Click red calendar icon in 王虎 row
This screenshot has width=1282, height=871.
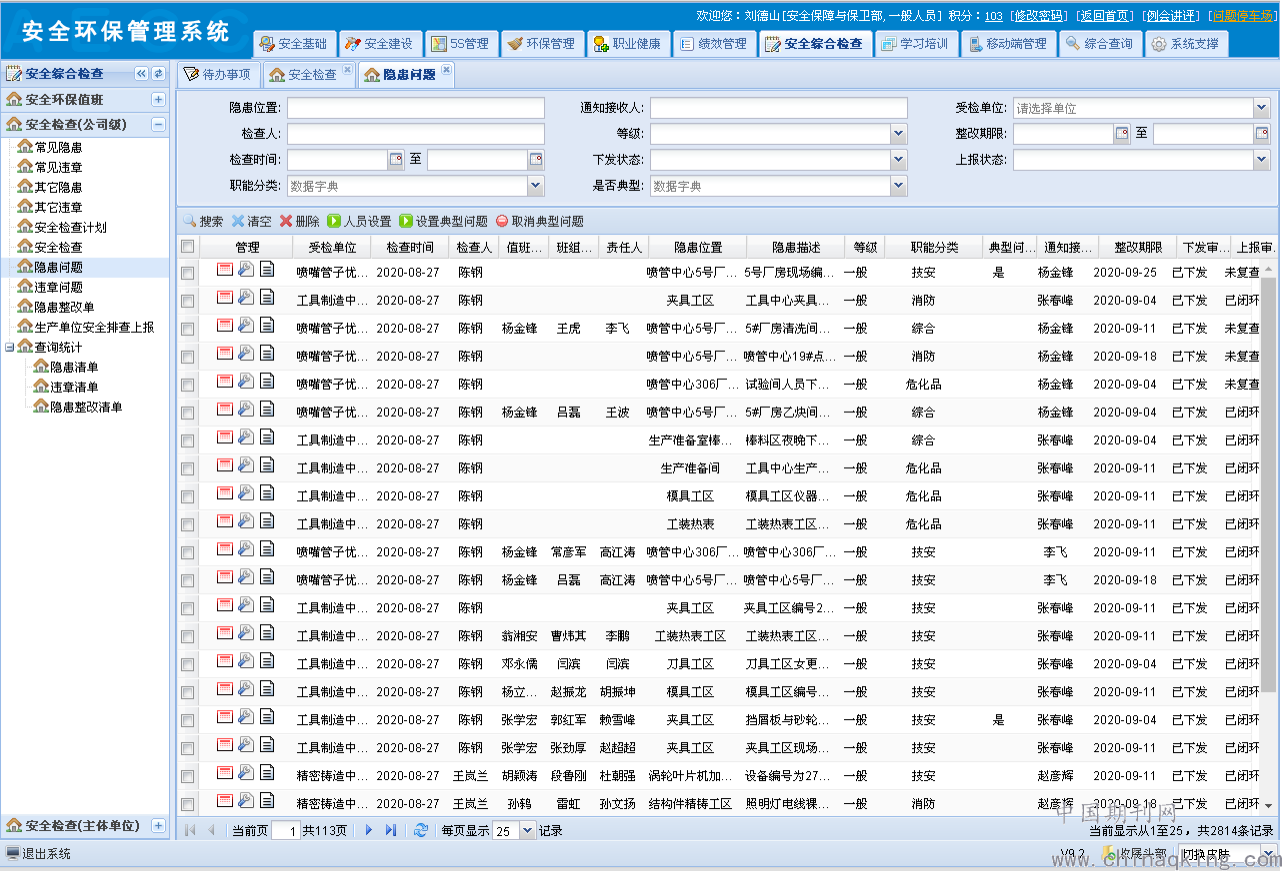click(225, 325)
